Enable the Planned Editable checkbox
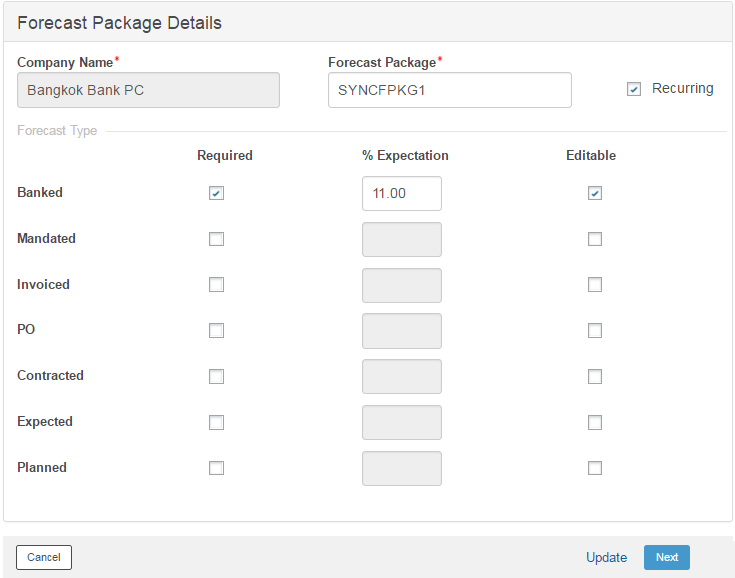 (x=595, y=468)
